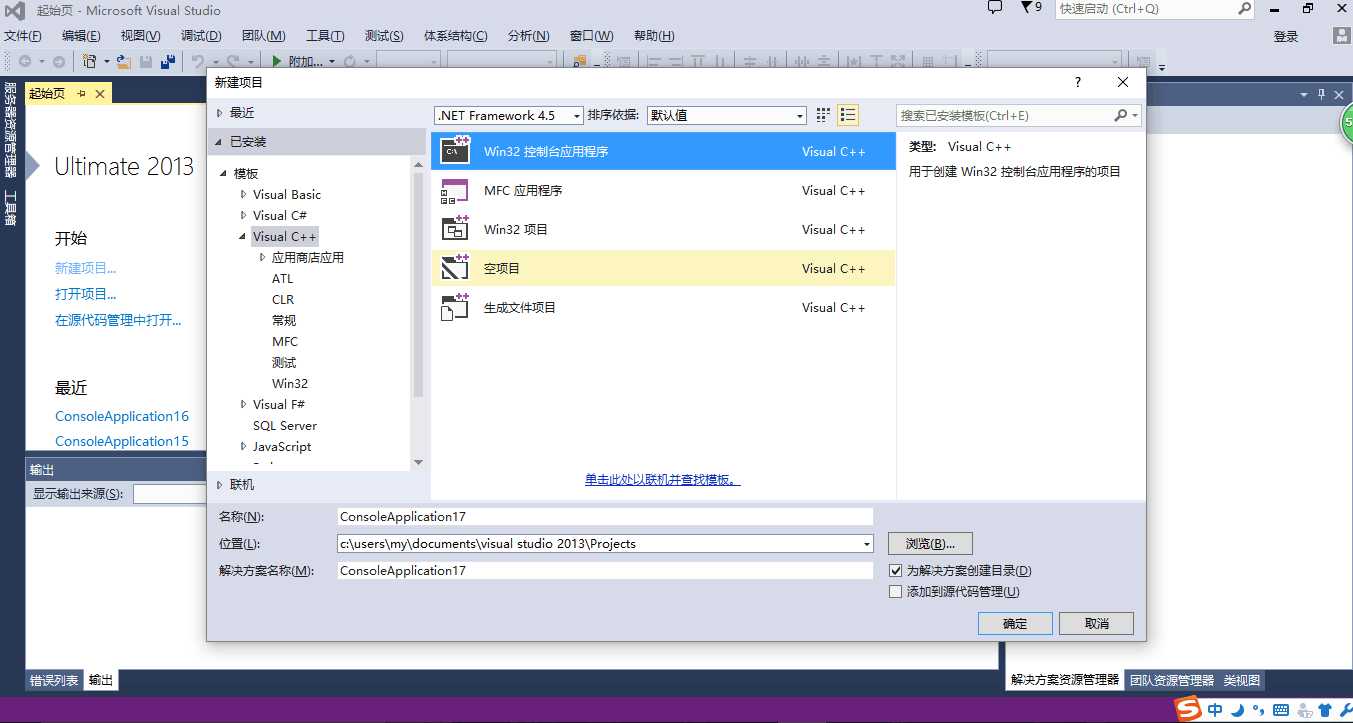Toggle the 中 Chinese input mode icon
This screenshot has height=723, width=1353.
[1215, 710]
